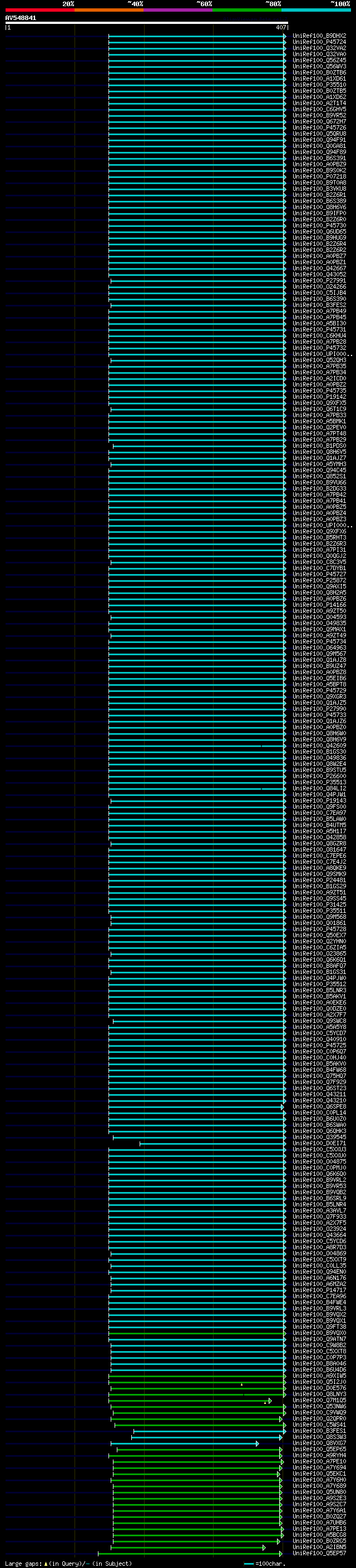The height and width of the screenshot is (1568, 356).
Task: Click the UniRef100_Q53NW6 label
Action: point(319,1407)
